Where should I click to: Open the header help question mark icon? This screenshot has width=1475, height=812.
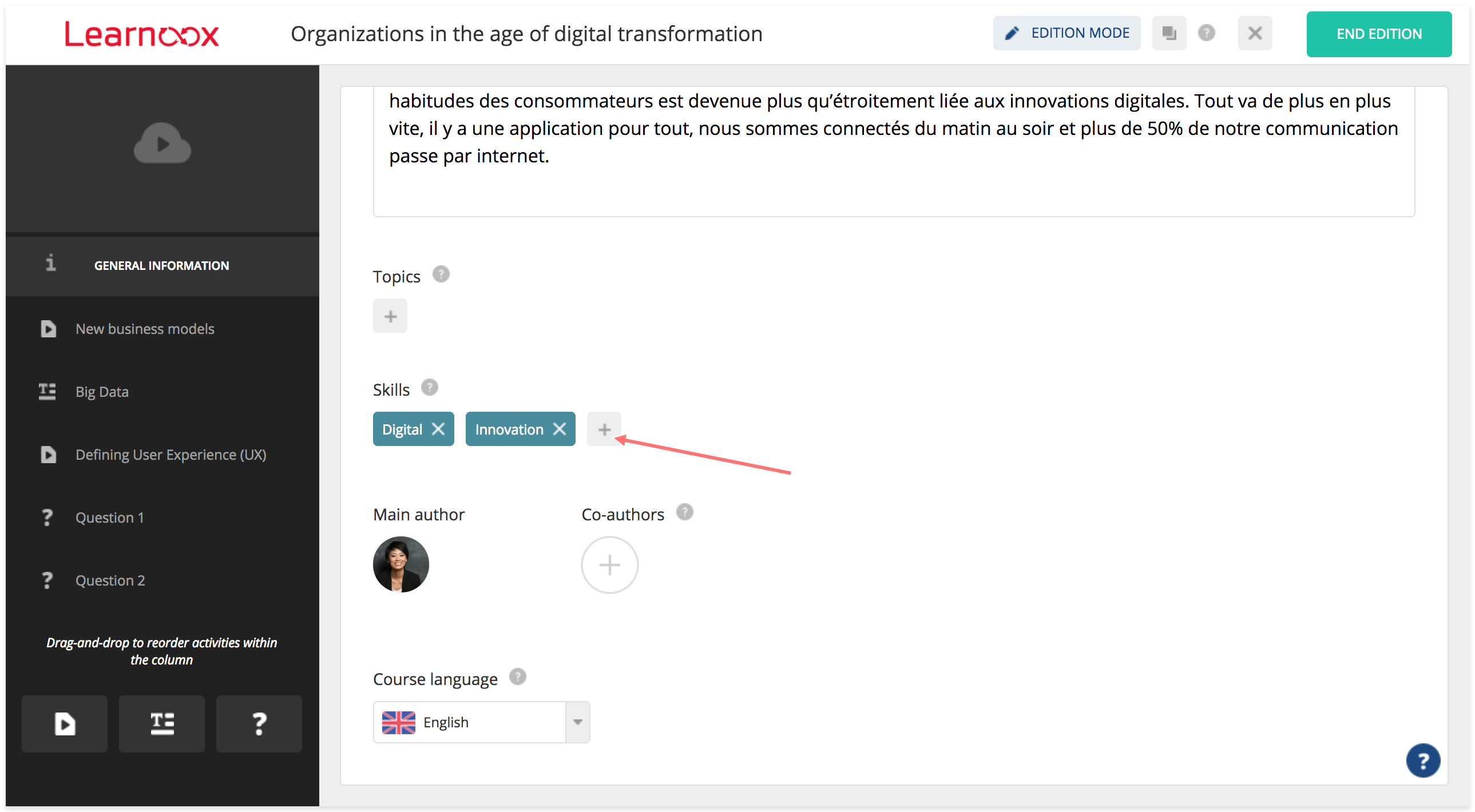(x=1207, y=33)
